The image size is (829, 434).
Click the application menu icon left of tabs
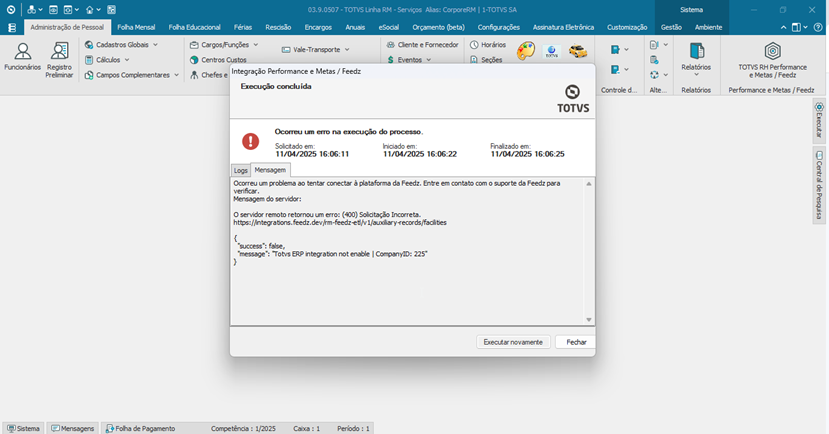[12, 27]
